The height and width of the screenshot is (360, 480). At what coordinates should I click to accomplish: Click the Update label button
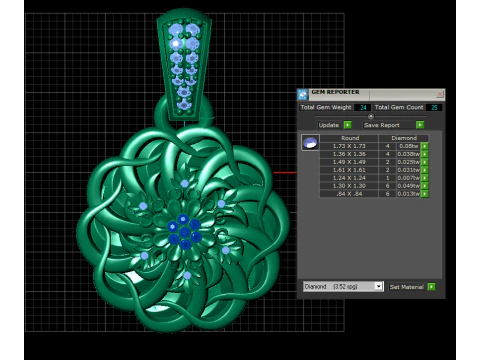[x=329, y=125]
